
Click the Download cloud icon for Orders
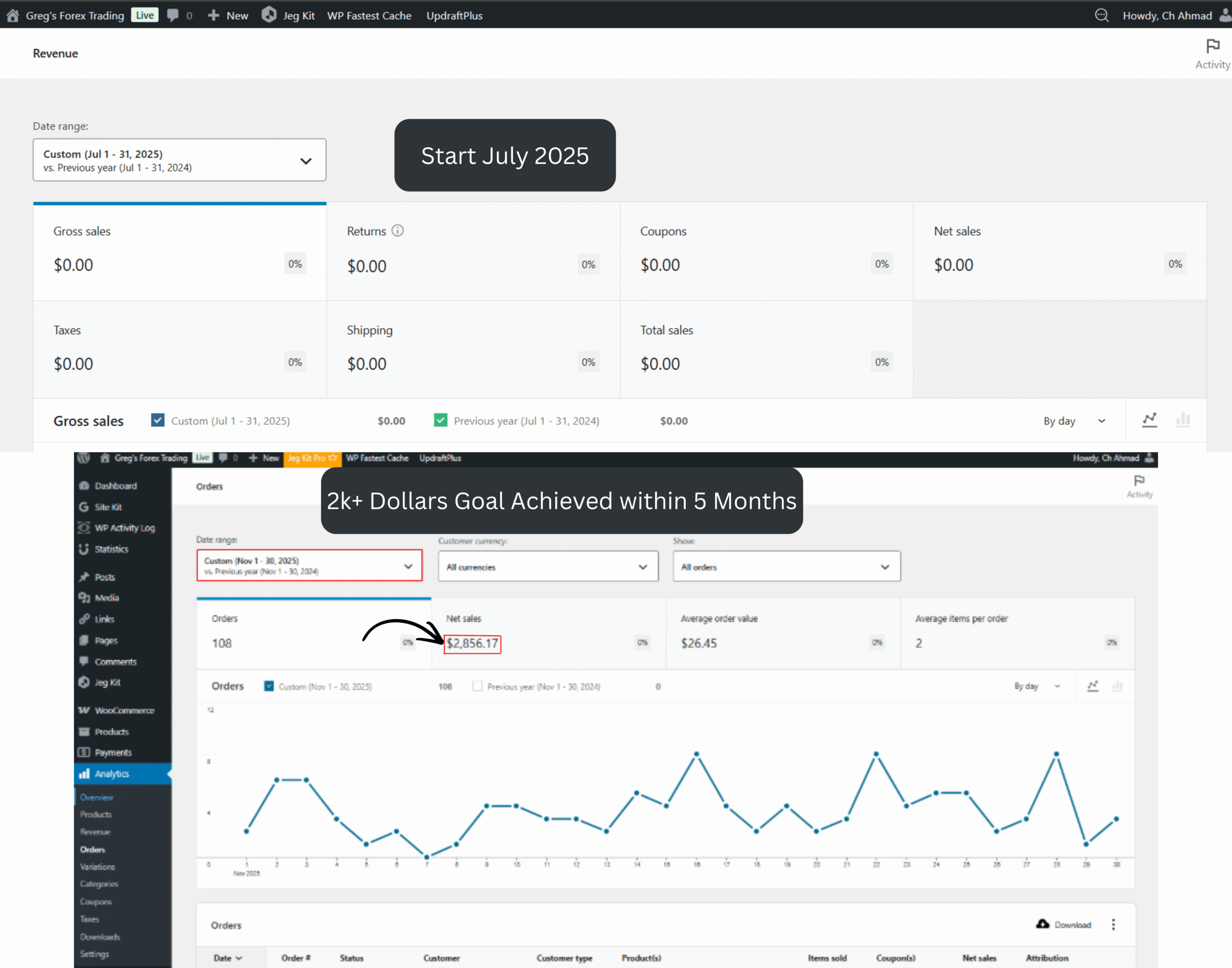coord(1042,924)
